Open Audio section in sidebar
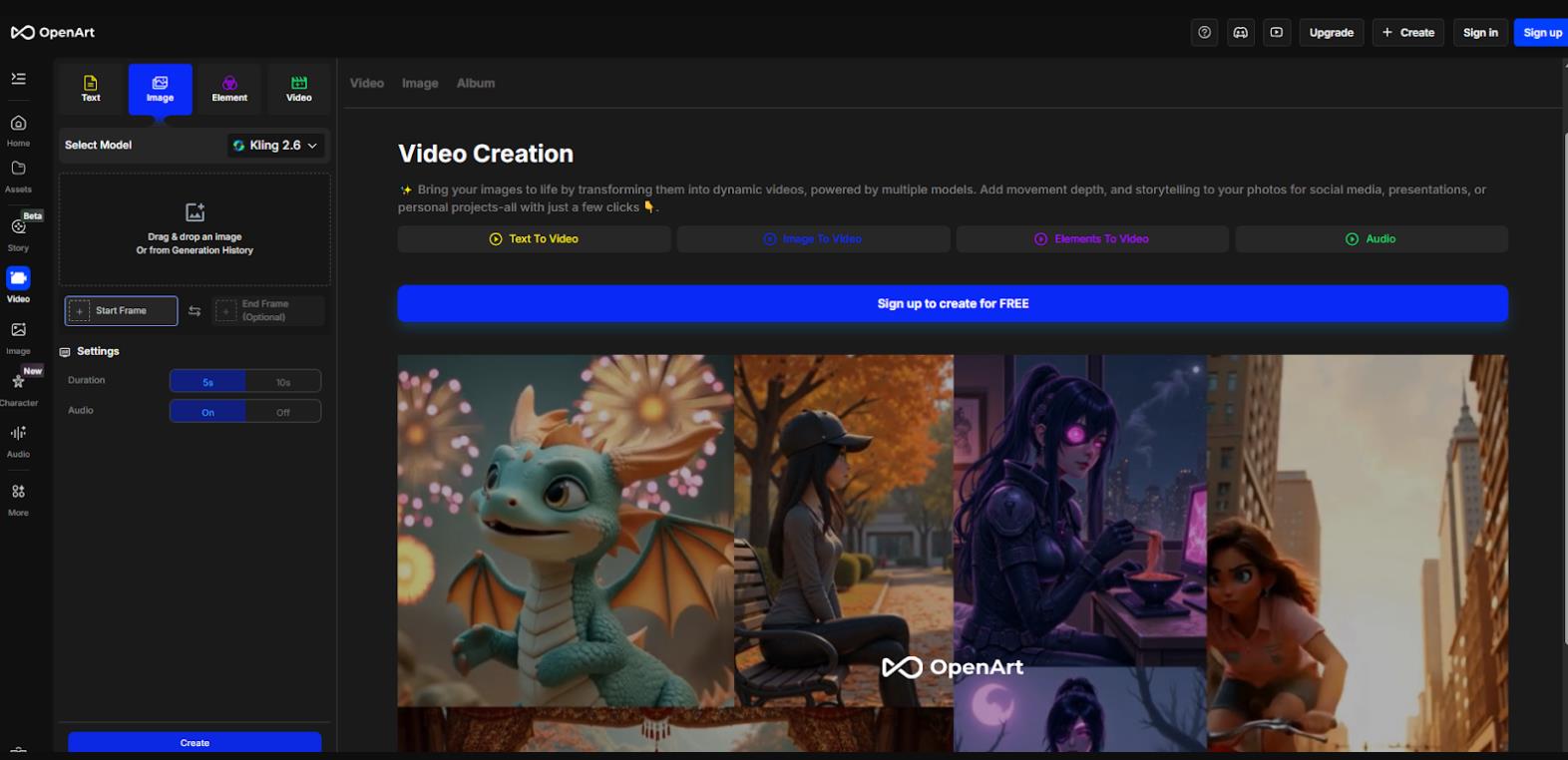The height and width of the screenshot is (760, 1568). 18,441
